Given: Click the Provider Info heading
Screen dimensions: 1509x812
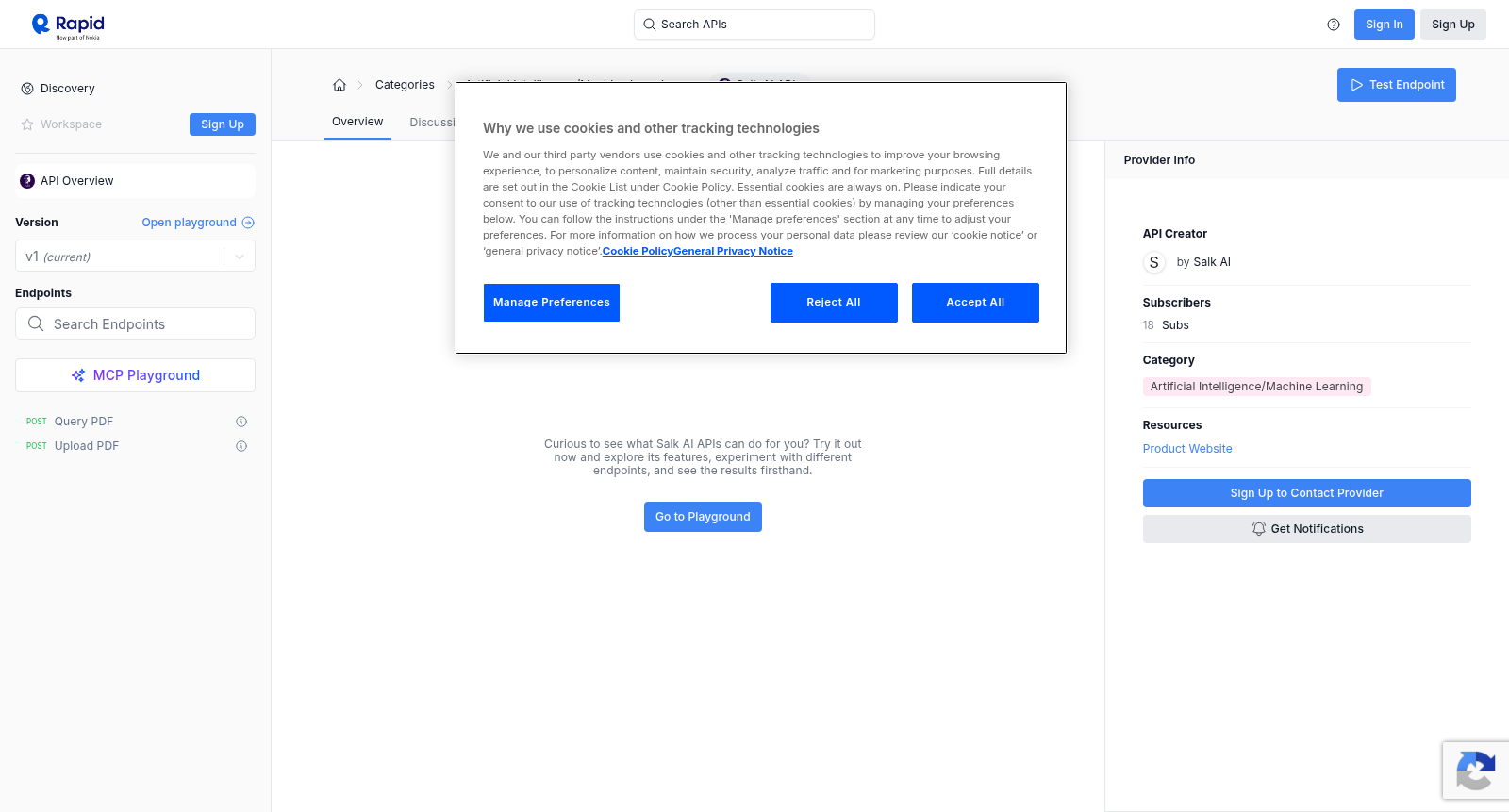Looking at the screenshot, I should [1159, 160].
